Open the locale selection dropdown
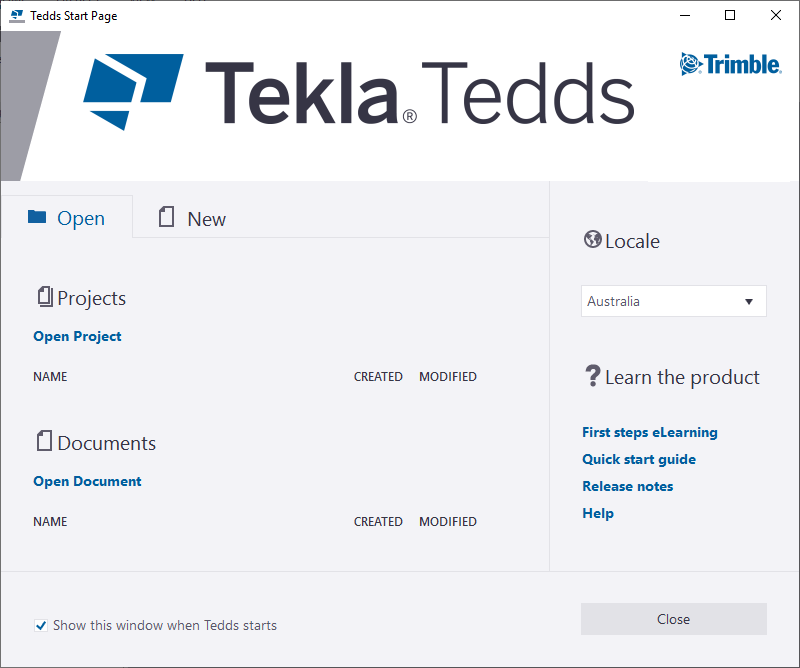This screenshot has width=800, height=668. click(673, 301)
